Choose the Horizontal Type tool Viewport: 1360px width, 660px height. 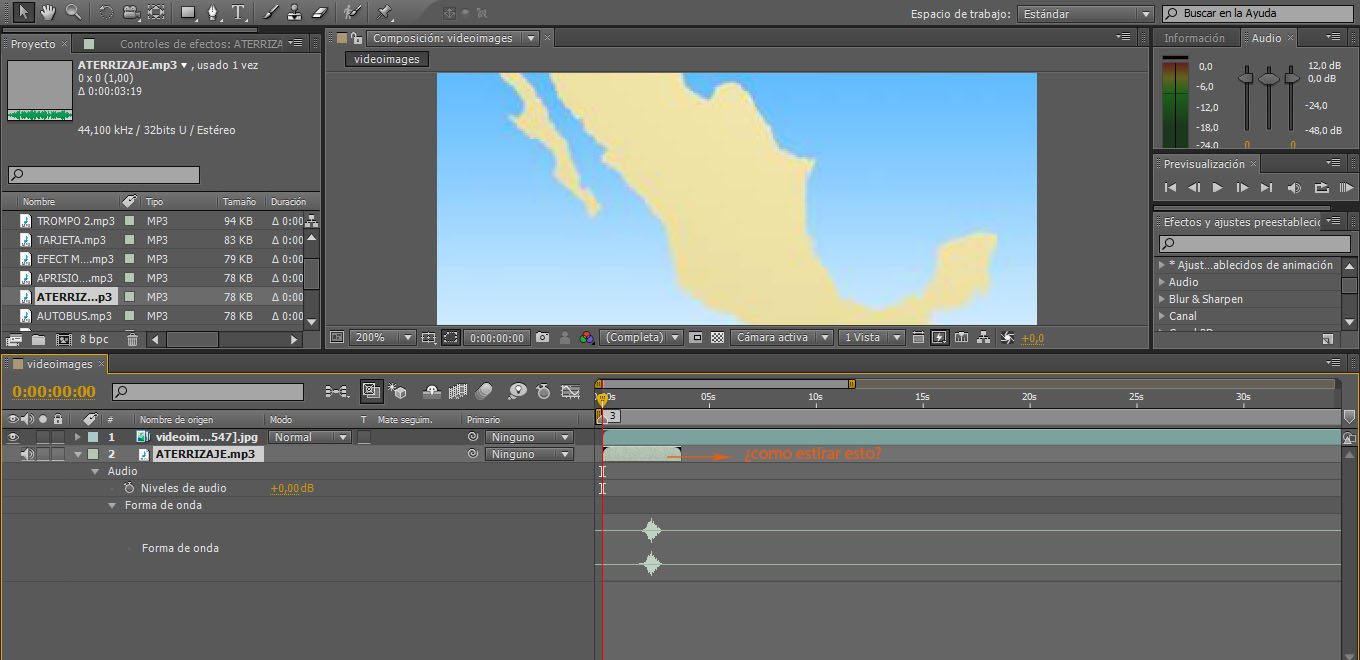238,12
